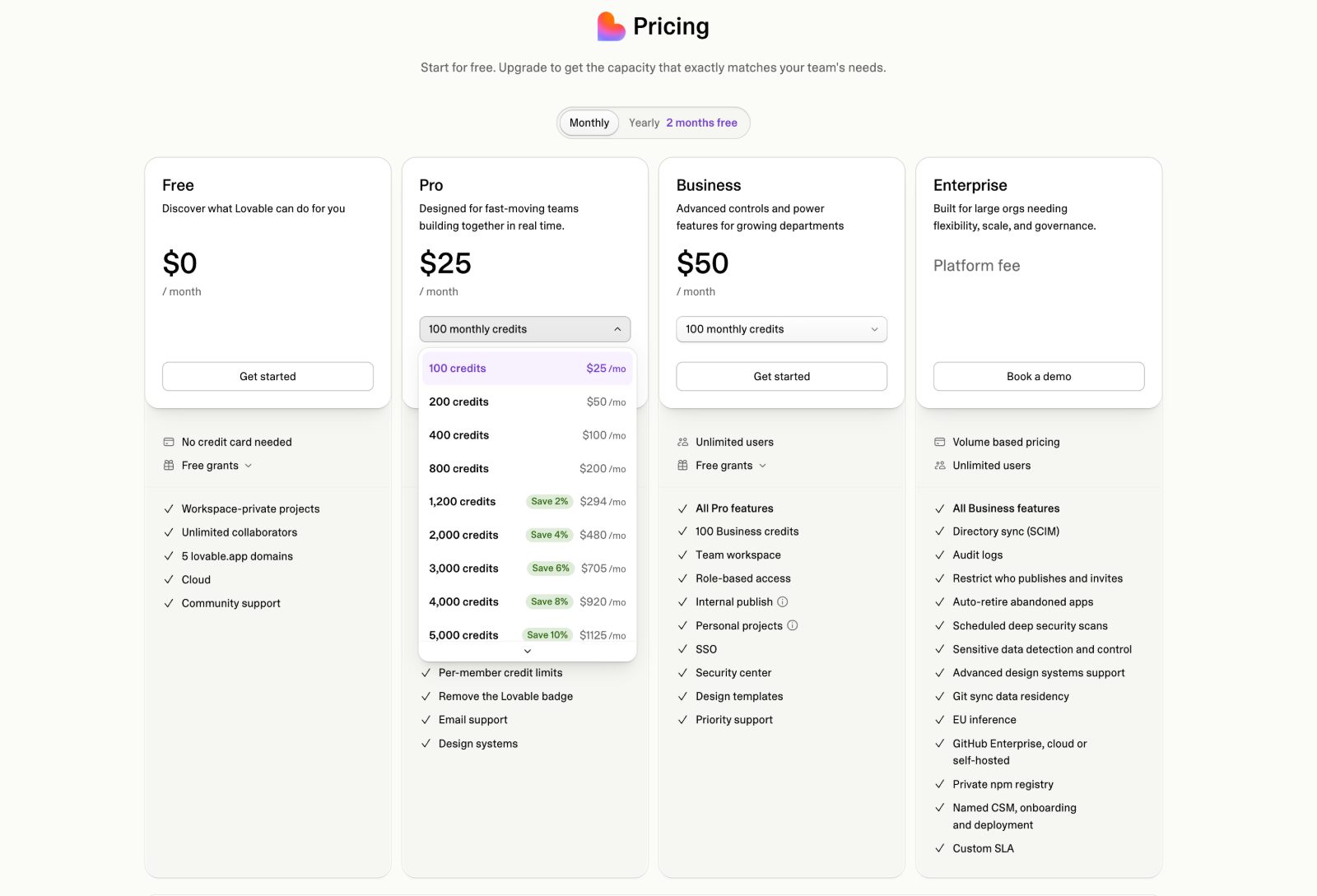1317x896 pixels.
Task: Switch billing to Yearly
Action: pyautogui.click(x=644, y=123)
